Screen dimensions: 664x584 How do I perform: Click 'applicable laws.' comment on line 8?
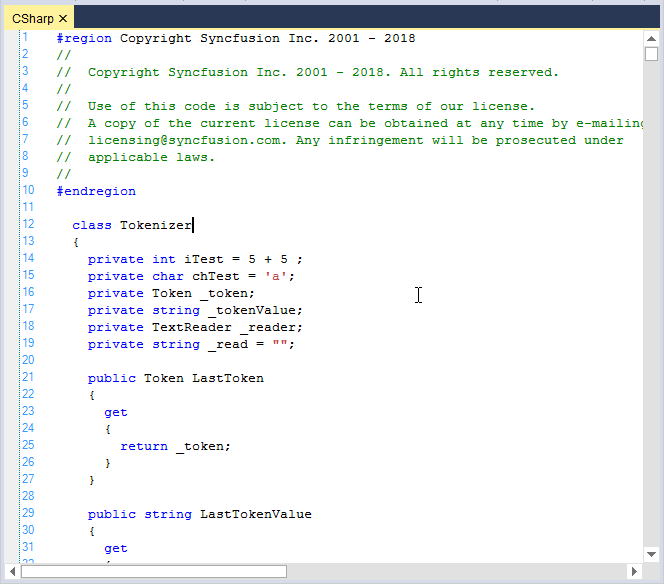point(151,157)
